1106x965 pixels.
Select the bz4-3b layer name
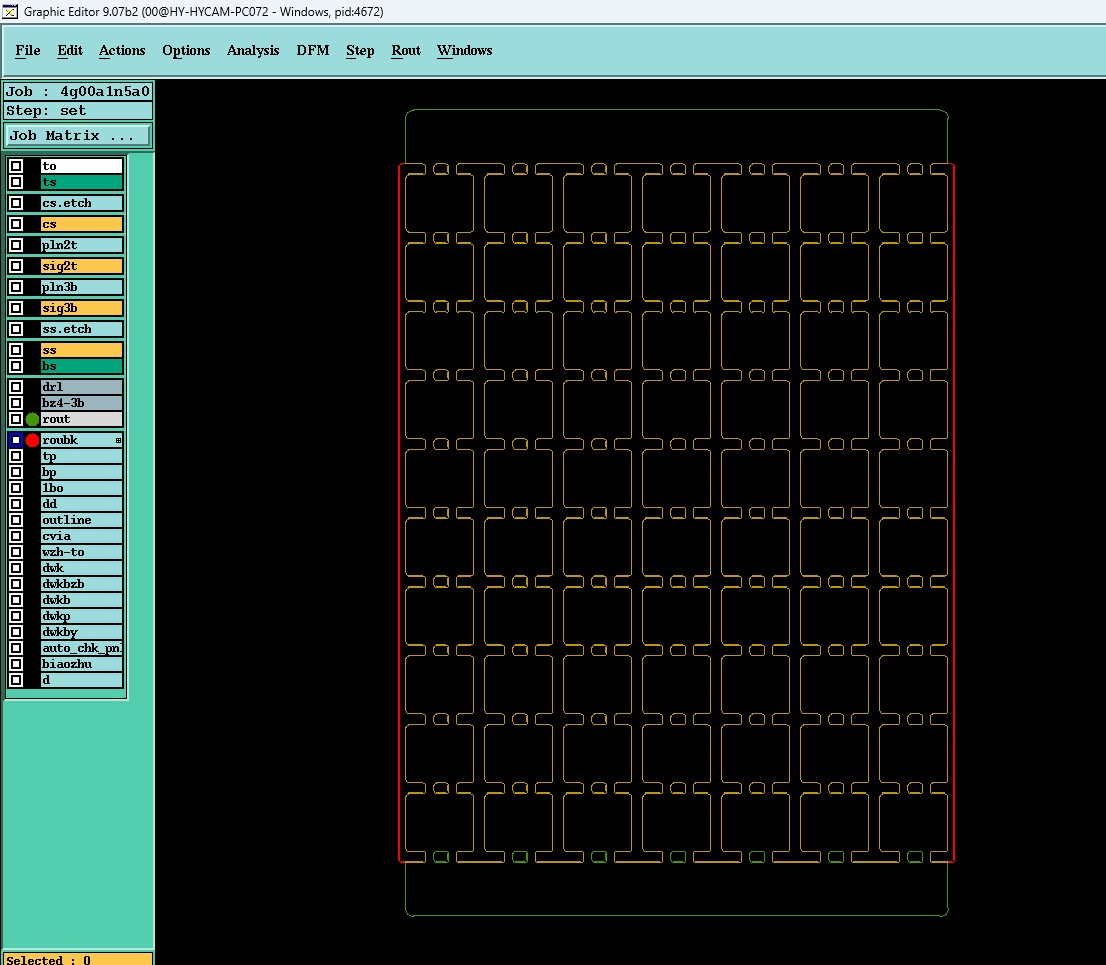82,403
